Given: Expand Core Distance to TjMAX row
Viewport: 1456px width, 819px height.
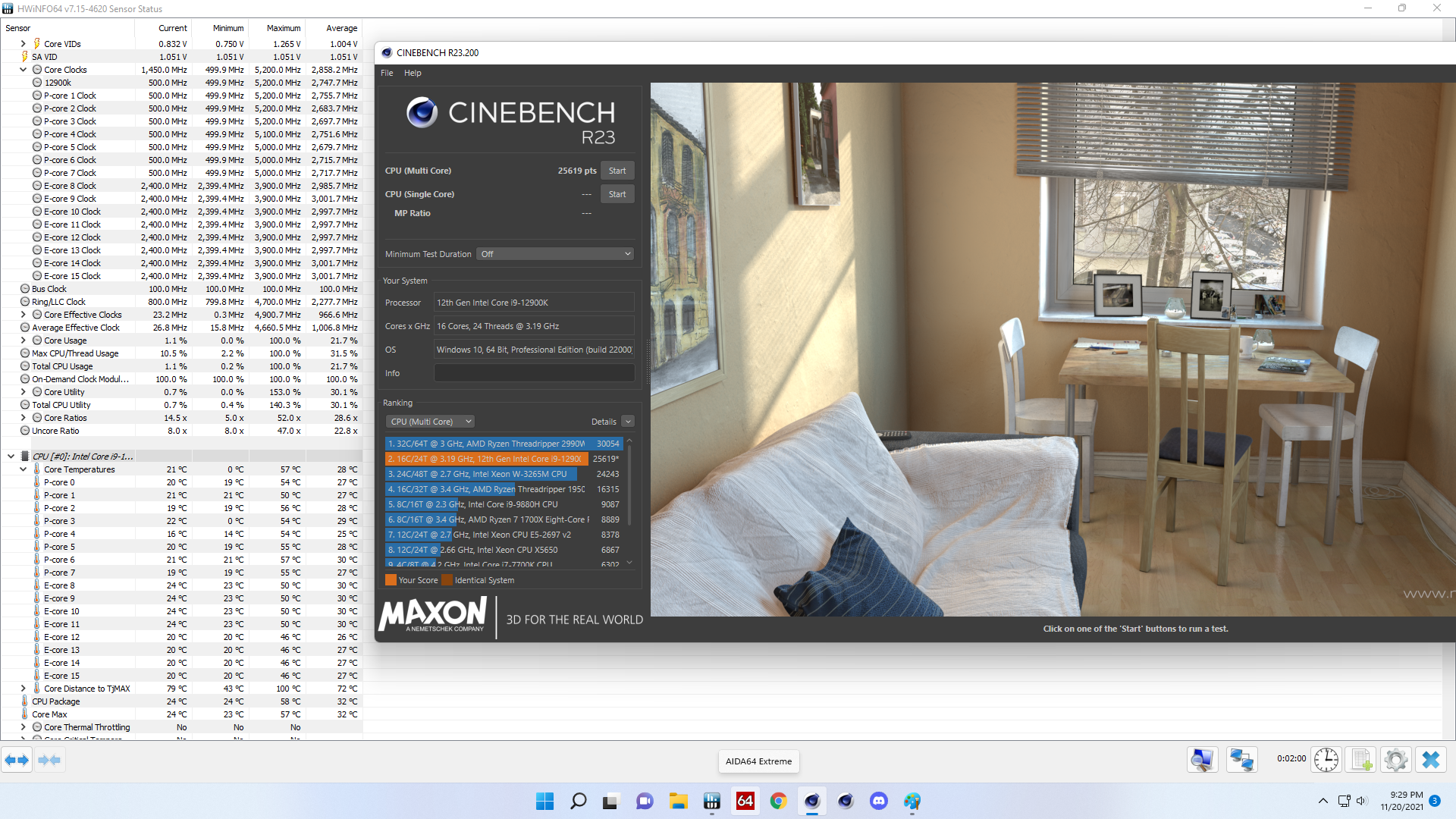Looking at the screenshot, I should 24,689.
